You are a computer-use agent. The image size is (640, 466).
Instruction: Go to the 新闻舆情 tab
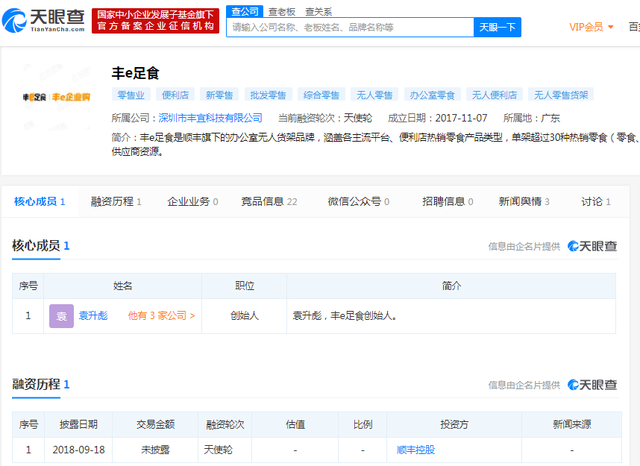(x=524, y=201)
